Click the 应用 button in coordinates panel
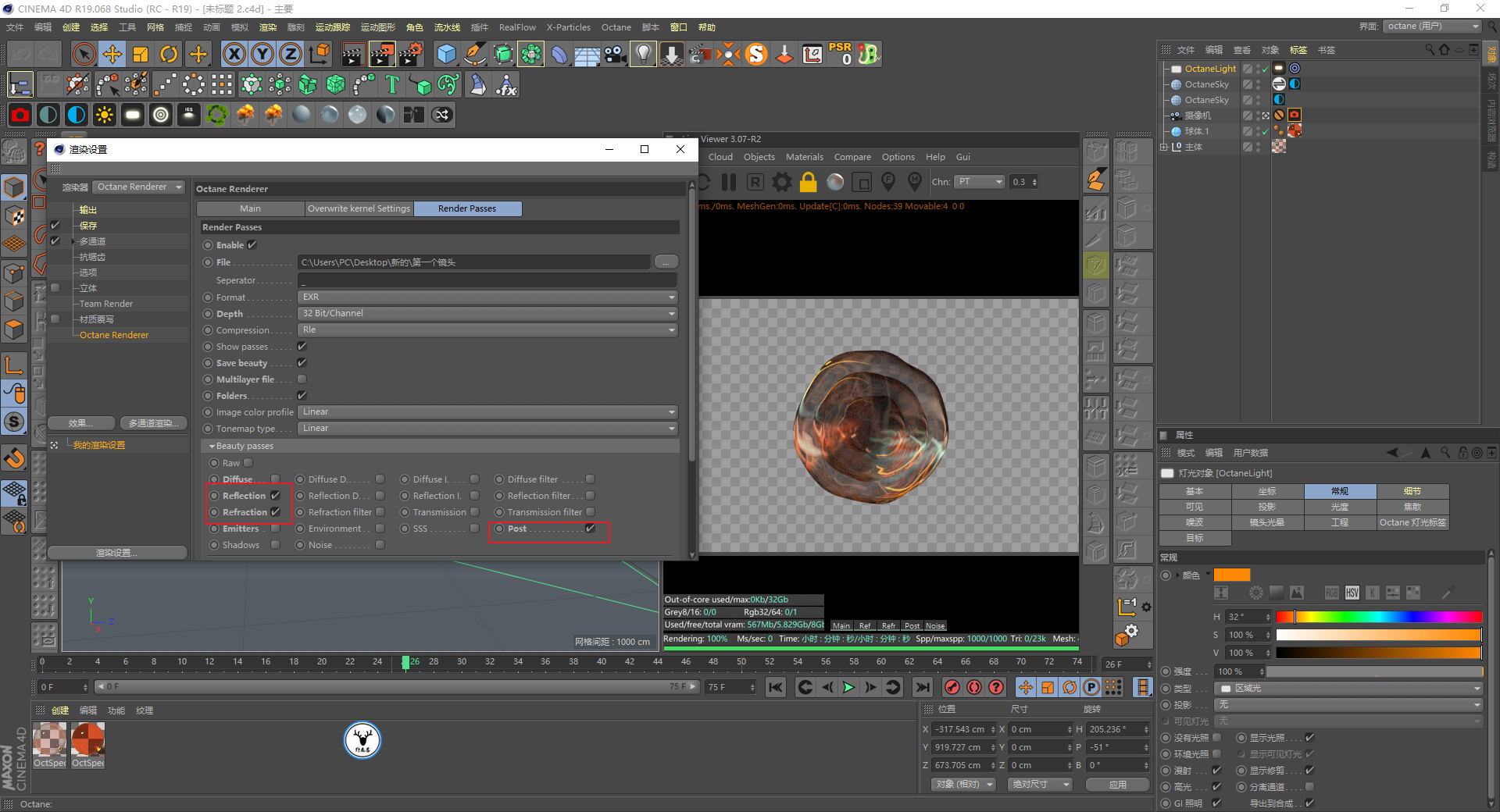 coord(1118,785)
